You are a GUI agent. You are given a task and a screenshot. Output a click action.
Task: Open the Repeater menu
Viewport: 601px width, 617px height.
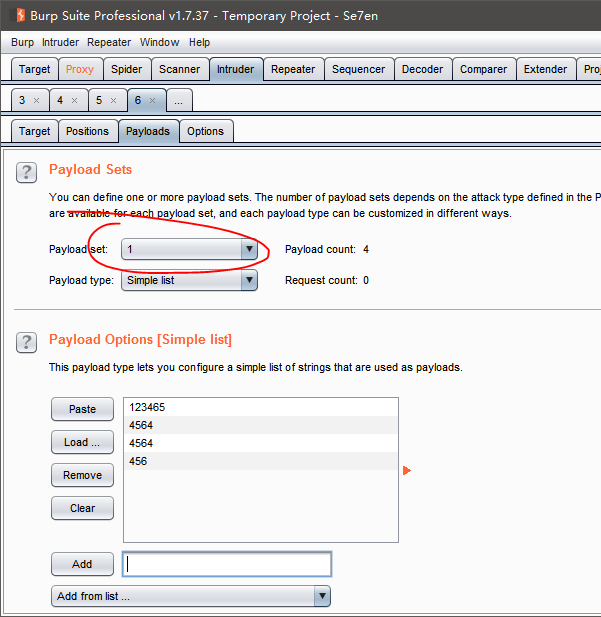(x=109, y=42)
